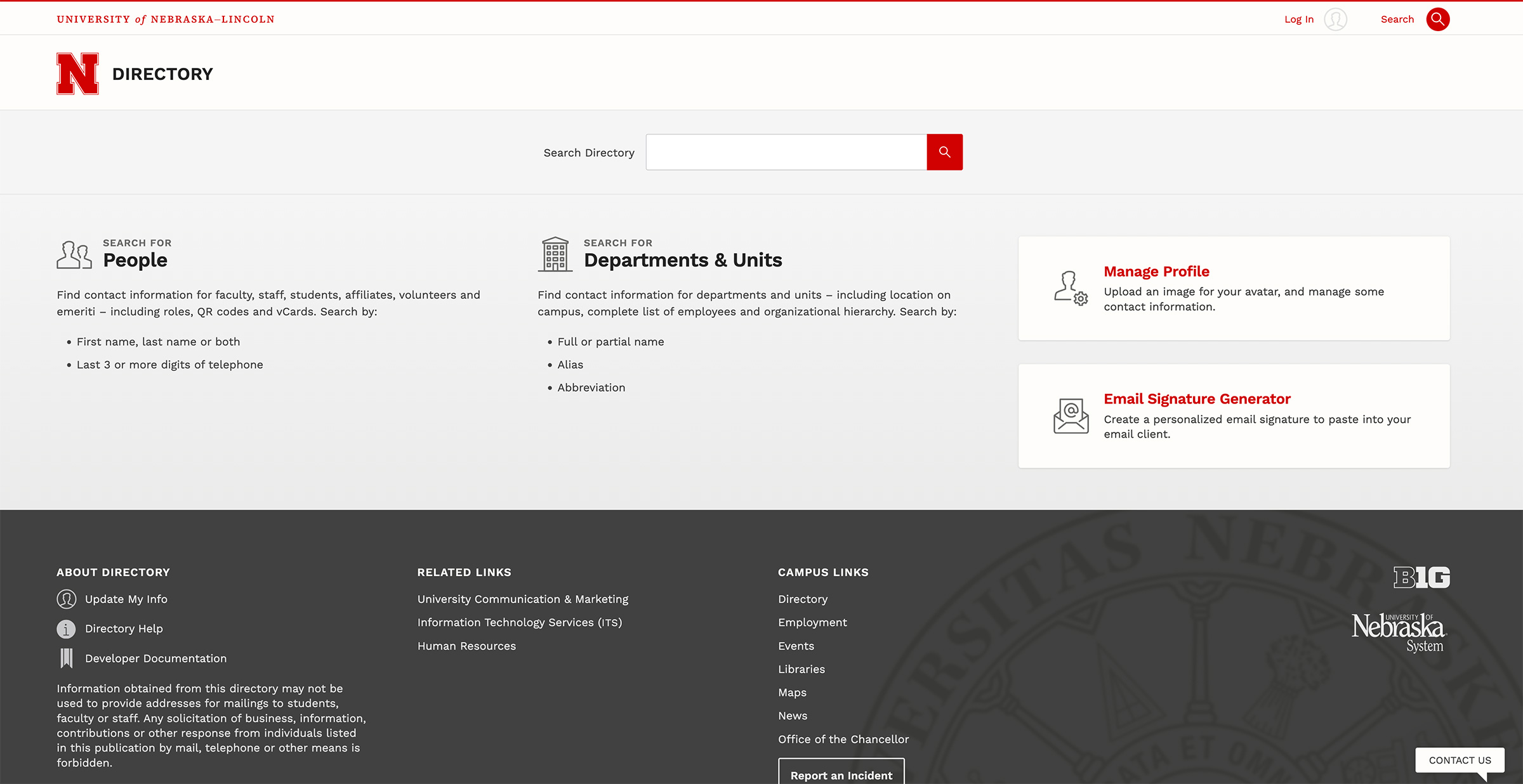Click the 'Abbreviation' bullet item

[591, 388]
